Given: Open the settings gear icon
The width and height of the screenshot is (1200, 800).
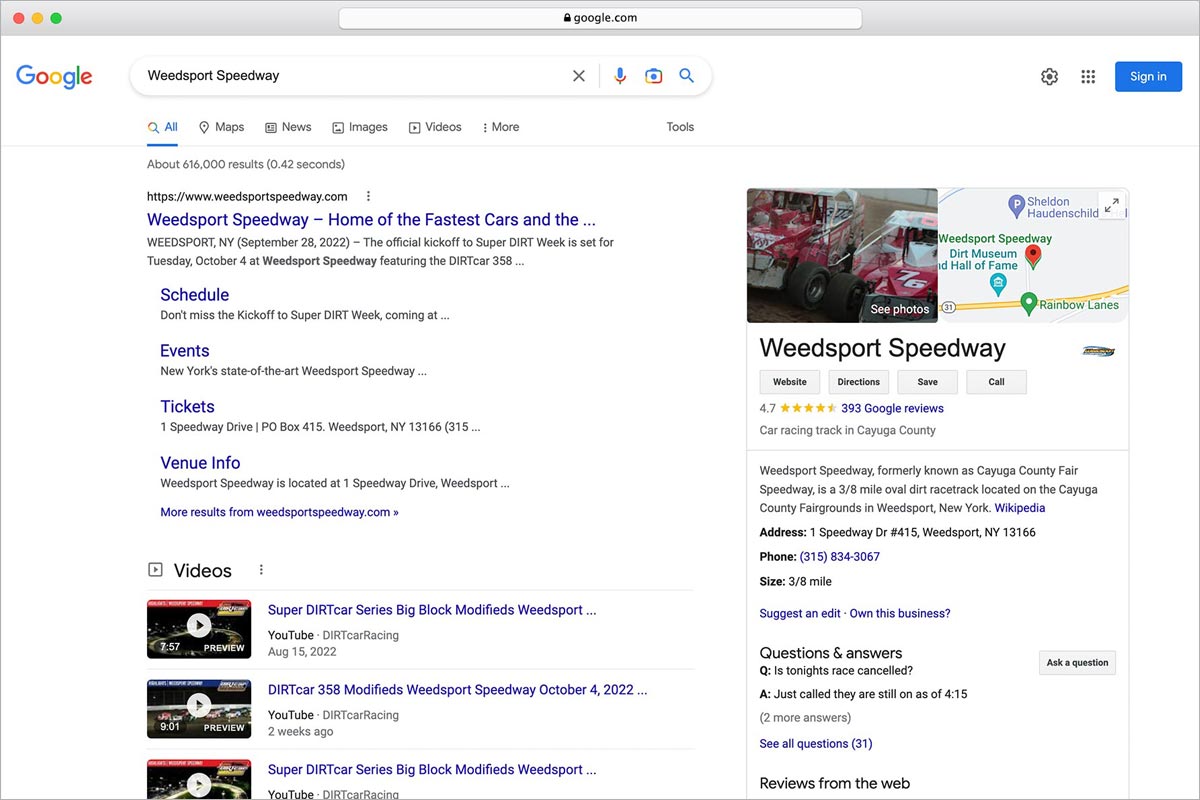Looking at the screenshot, I should pos(1049,77).
